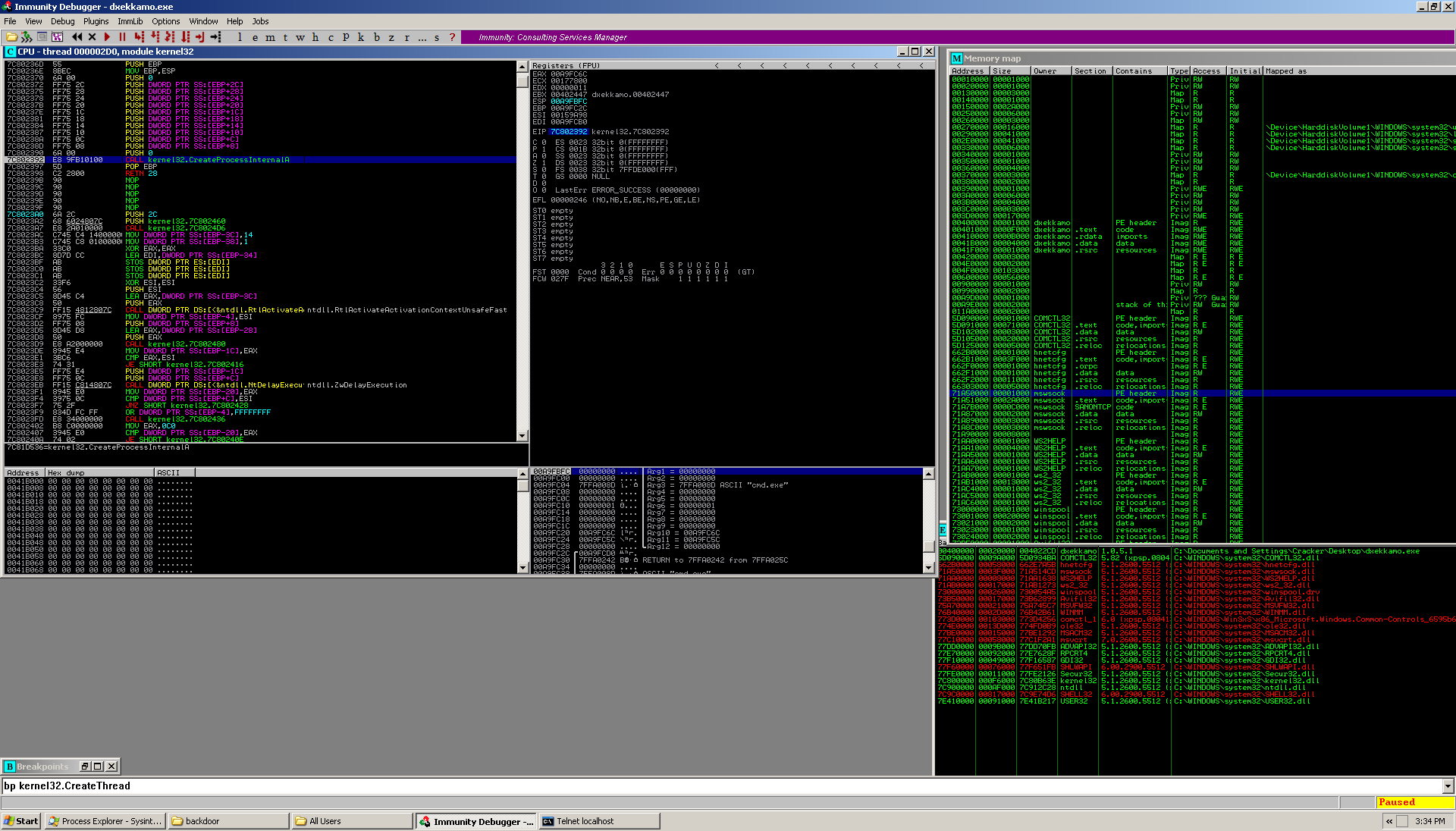The image size is (1456, 831).
Task: Open the Options menu
Action: click(x=166, y=21)
